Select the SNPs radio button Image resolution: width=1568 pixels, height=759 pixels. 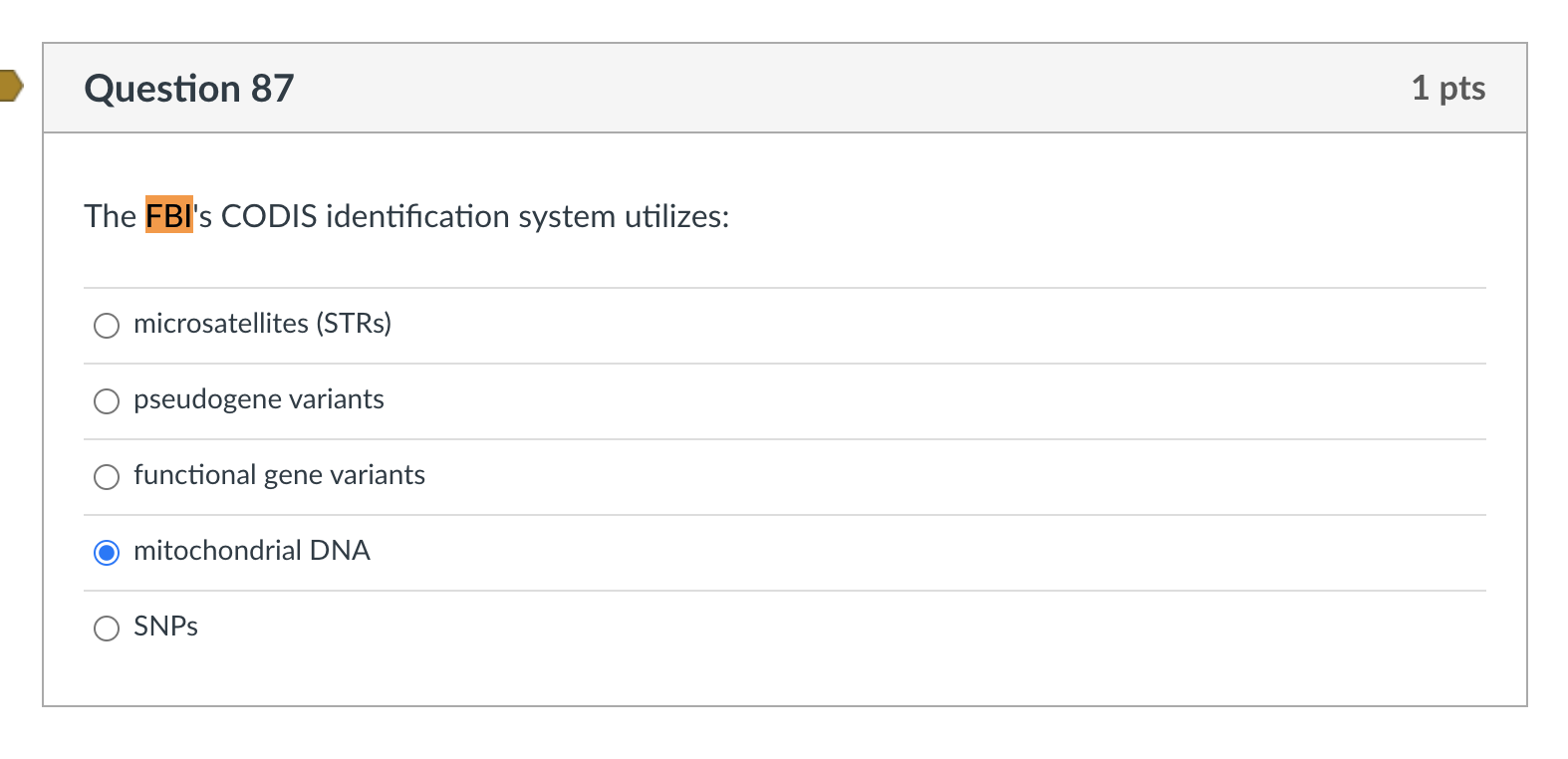coord(107,628)
